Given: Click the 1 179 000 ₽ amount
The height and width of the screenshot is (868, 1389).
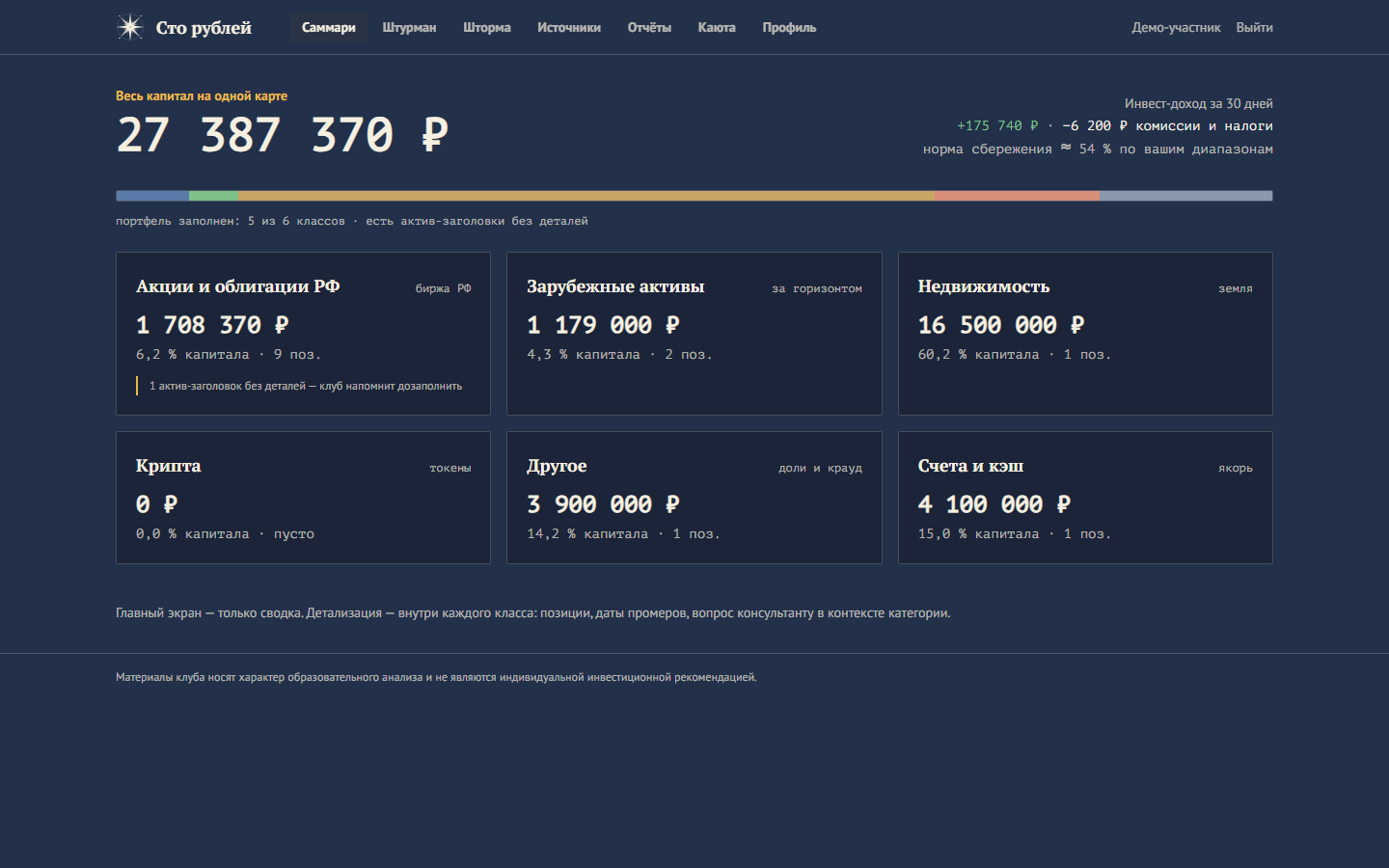Looking at the screenshot, I should point(603,325).
